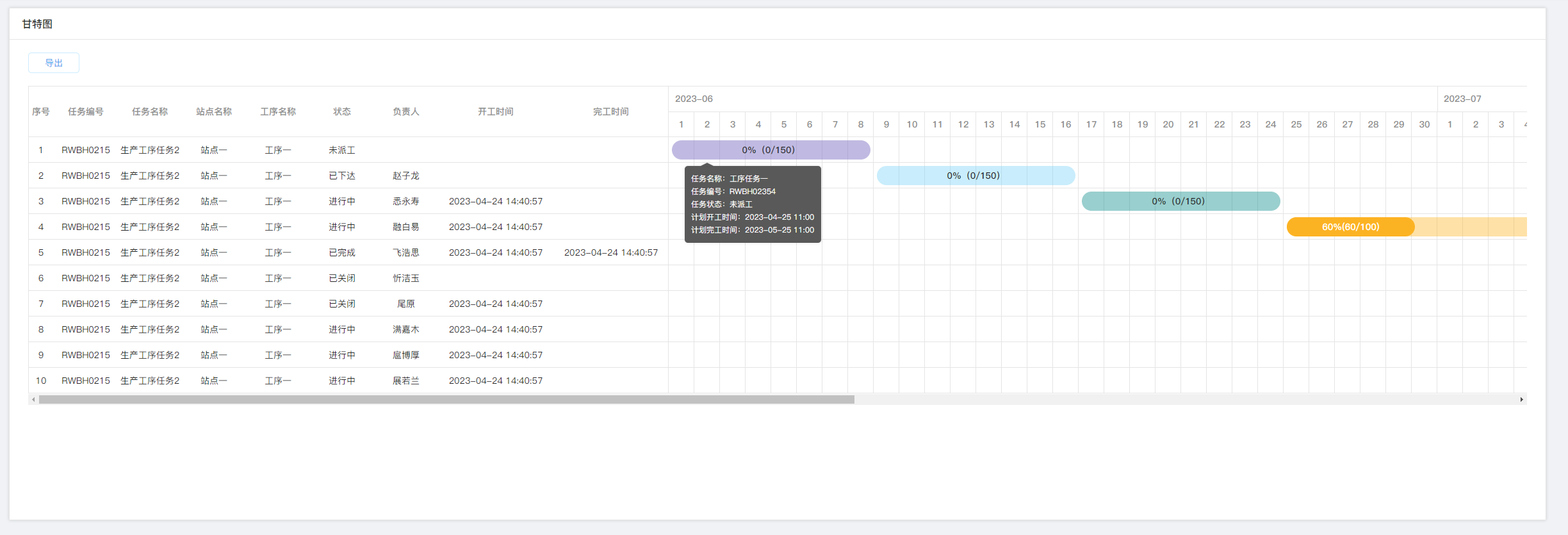The width and height of the screenshot is (1568, 535).
Task: Click the 工序名称 column header
Action: click(278, 111)
